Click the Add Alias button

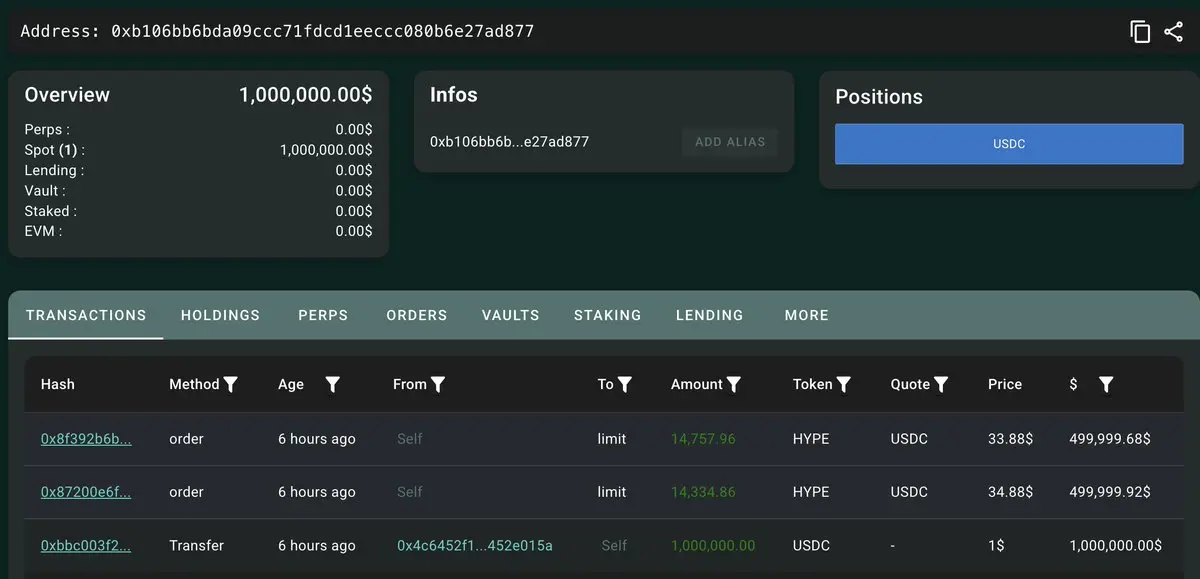click(730, 142)
